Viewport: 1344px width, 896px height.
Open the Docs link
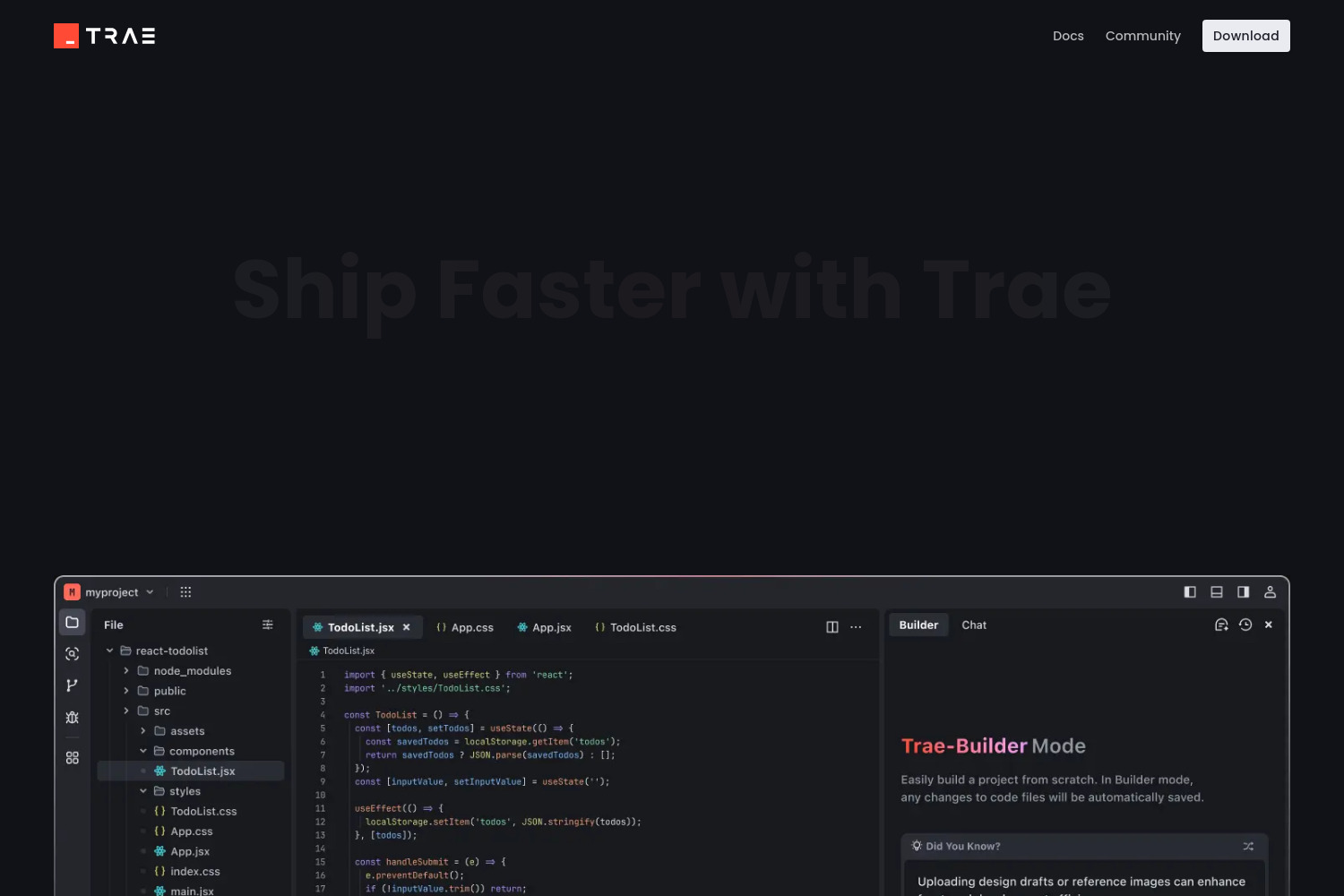coord(1068,36)
